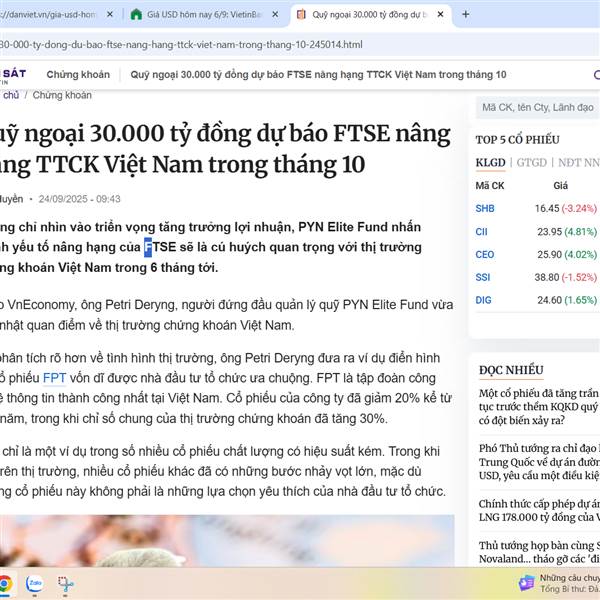
Task: Open the FPT stock link in the article
Action: [x=54, y=378]
